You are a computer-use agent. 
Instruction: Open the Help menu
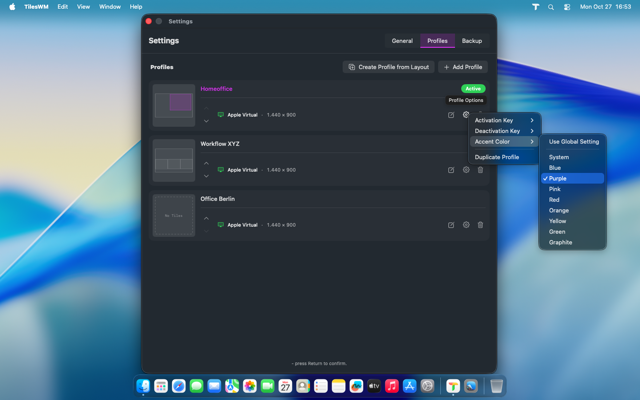(x=136, y=7)
